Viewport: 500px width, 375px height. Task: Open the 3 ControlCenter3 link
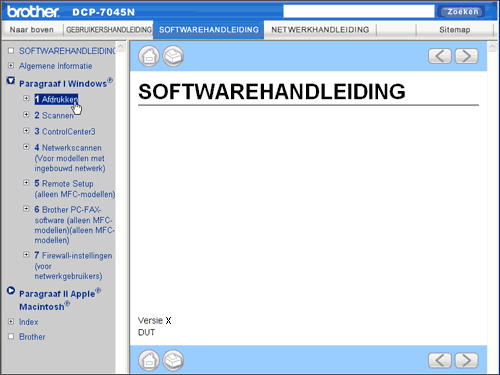pos(65,131)
